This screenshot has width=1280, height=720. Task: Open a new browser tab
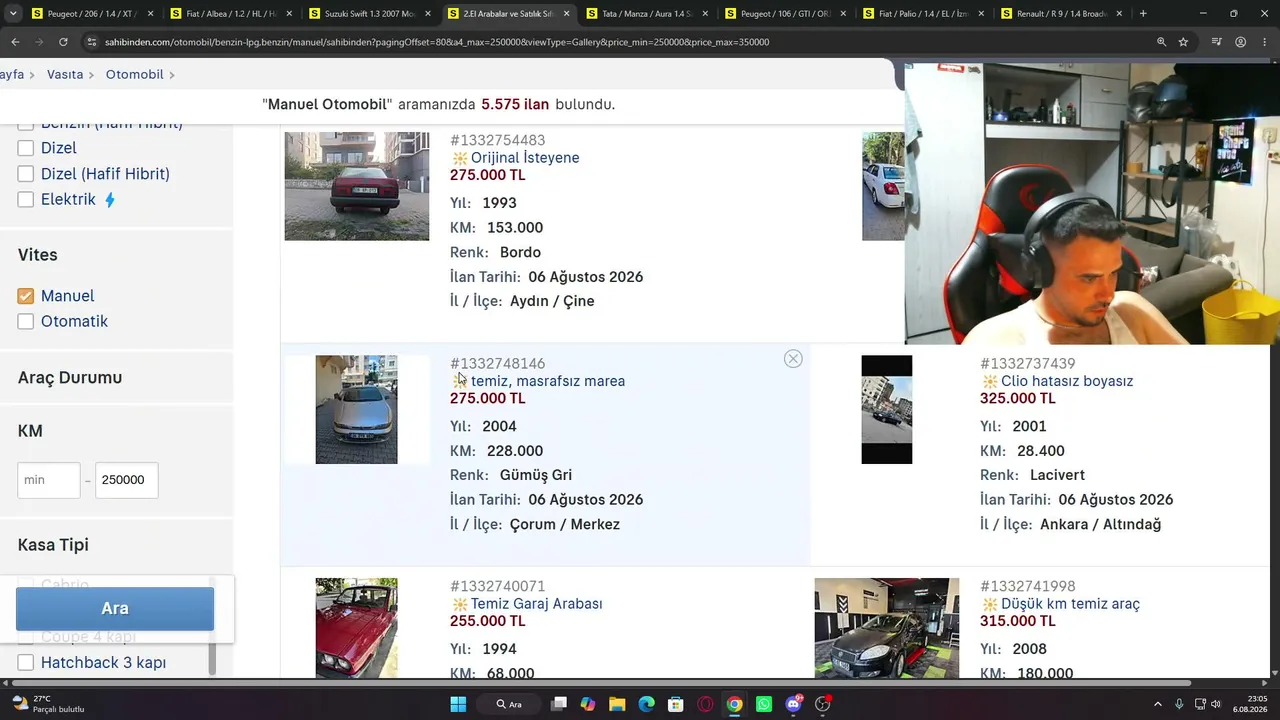[x=1143, y=14]
